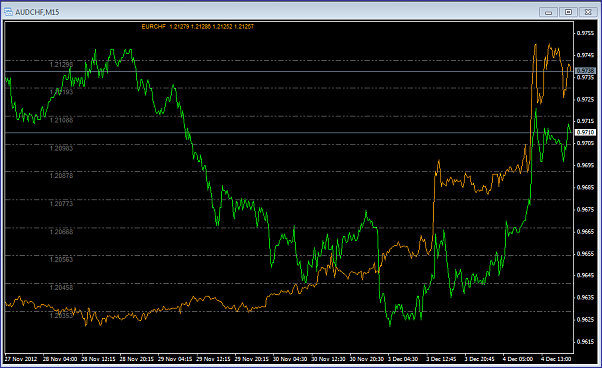Click the AUDCHF chart window icon
Image resolution: width=602 pixels, height=368 pixels.
pos(8,12)
